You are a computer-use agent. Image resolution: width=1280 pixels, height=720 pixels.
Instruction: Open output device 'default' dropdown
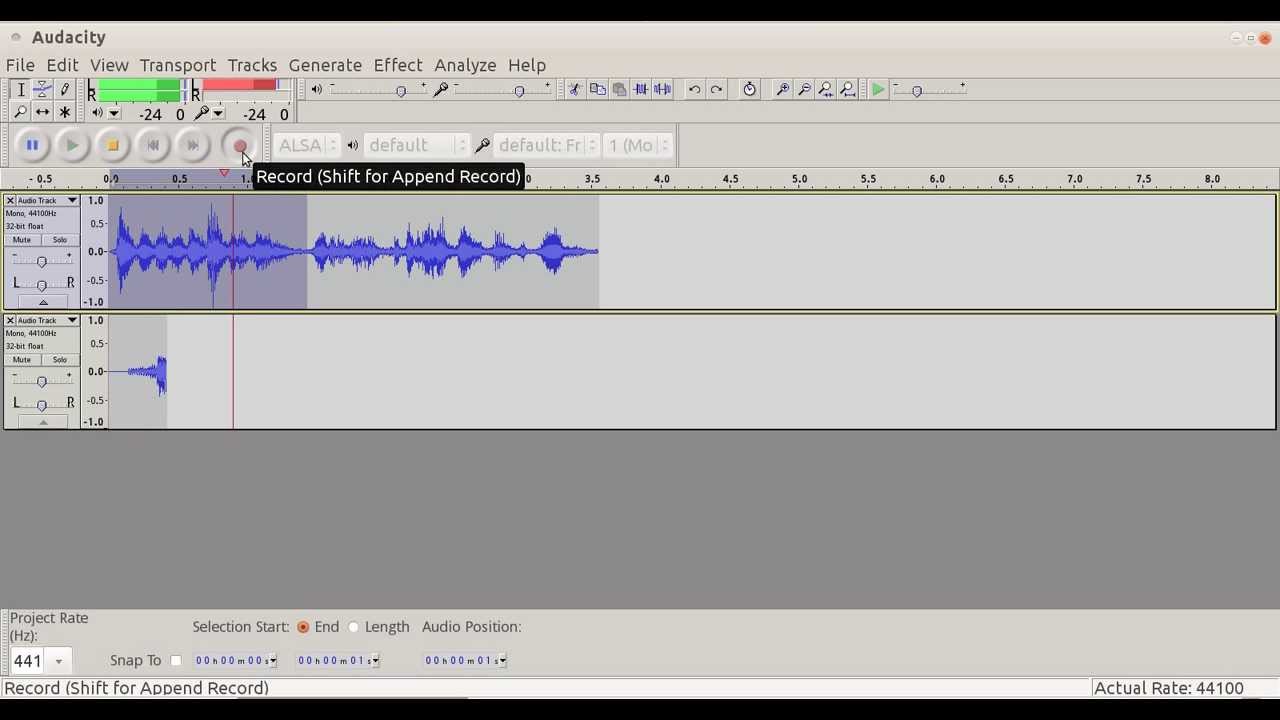pos(417,146)
